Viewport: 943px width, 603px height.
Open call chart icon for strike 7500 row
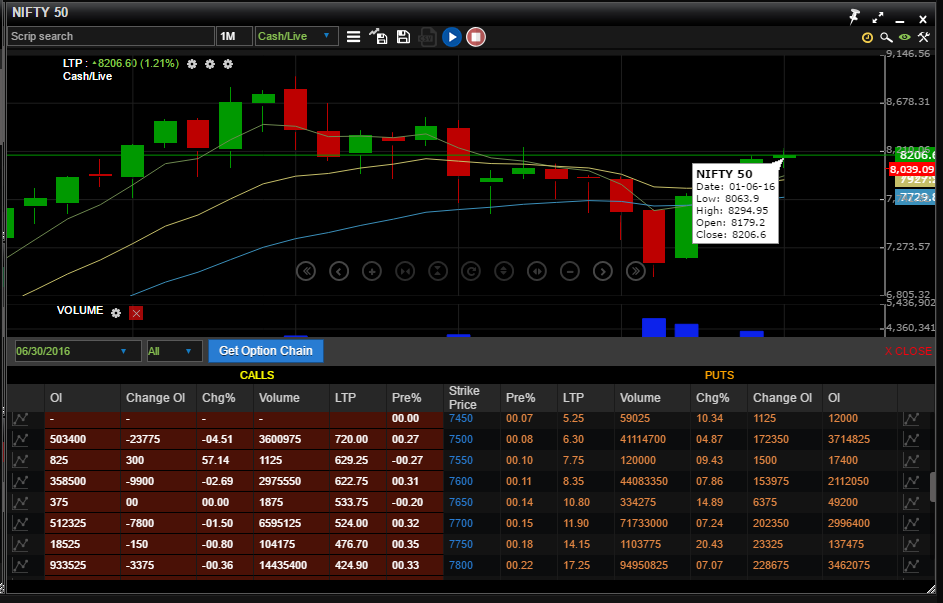coord(20,439)
